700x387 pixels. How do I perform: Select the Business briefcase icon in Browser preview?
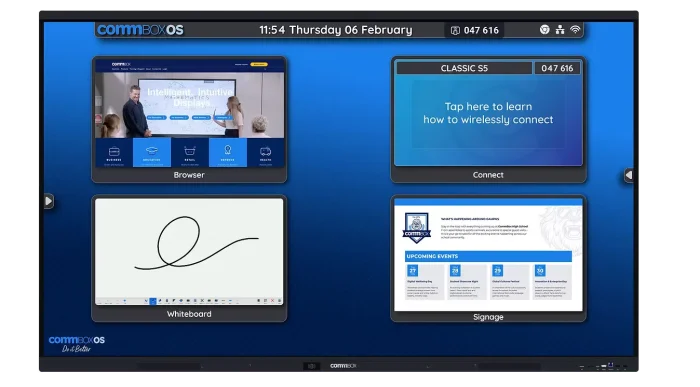coord(114,152)
